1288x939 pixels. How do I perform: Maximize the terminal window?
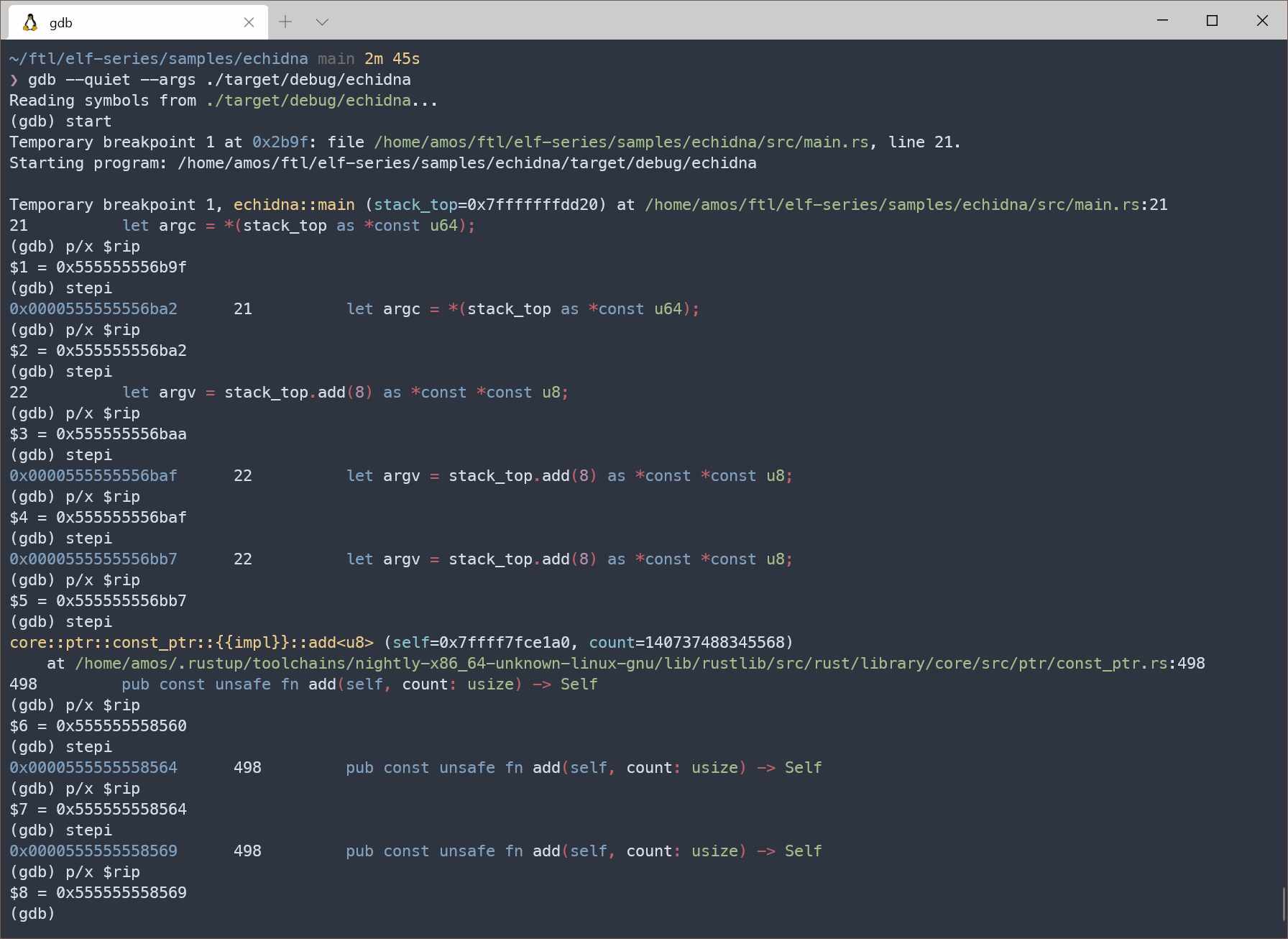click(x=1212, y=20)
